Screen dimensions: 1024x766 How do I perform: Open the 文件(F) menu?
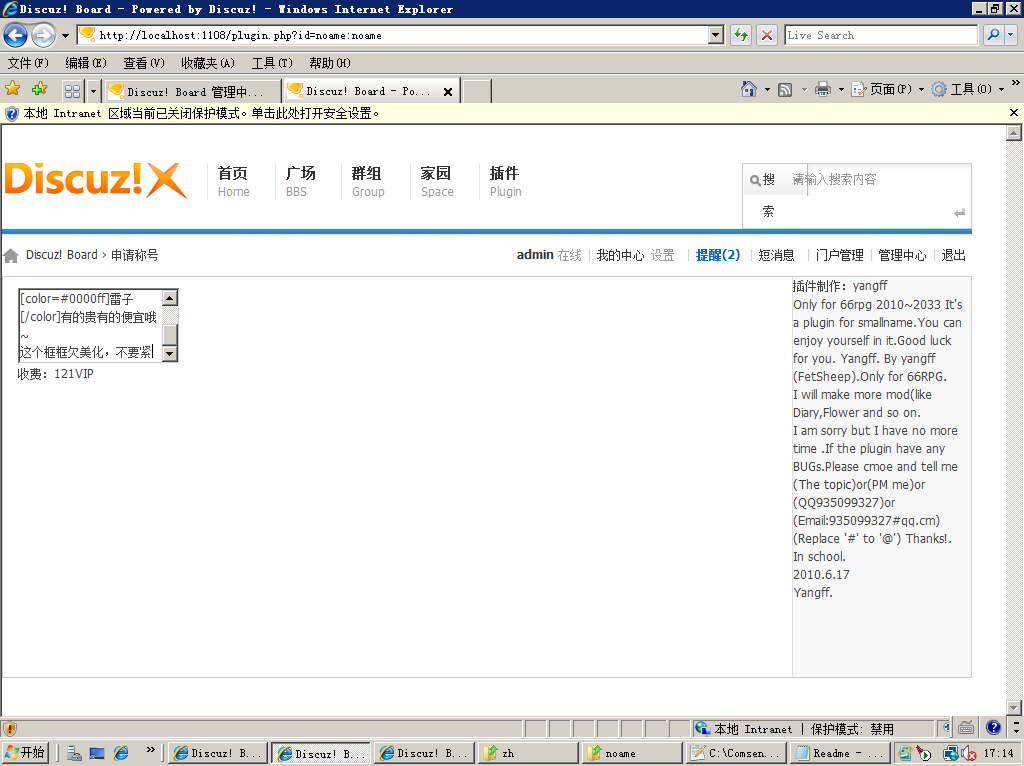(28, 63)
